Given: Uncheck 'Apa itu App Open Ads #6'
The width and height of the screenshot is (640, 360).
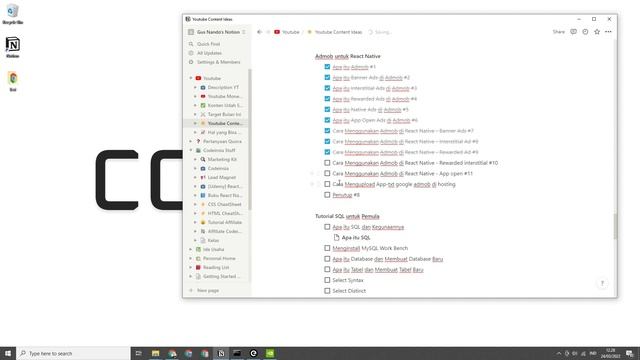Looking at the screenshot, I should [x=327, y=120].
